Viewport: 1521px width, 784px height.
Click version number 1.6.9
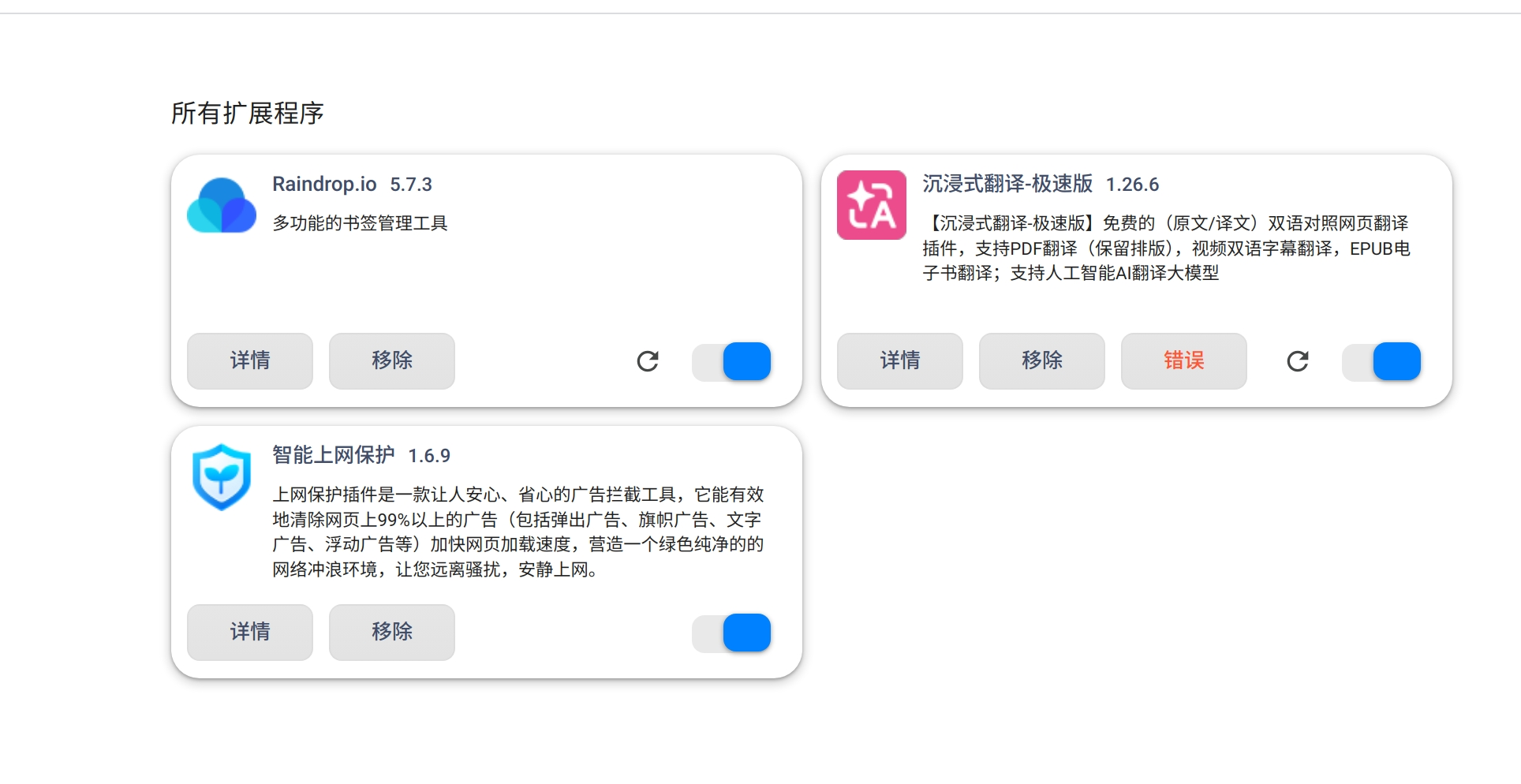click(x=429, y=456)
